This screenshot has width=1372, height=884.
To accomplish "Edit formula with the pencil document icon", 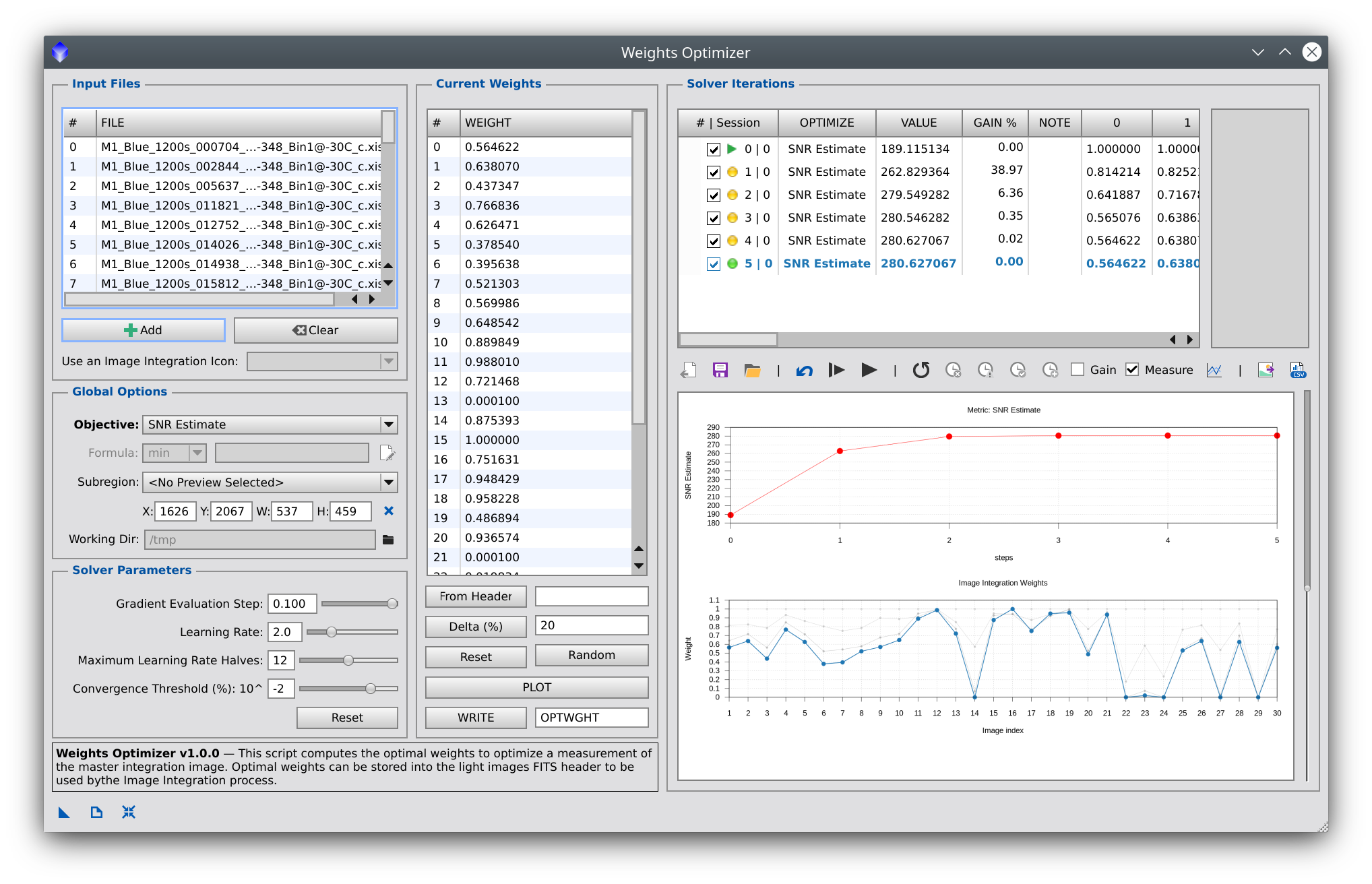I will [387, 453].
